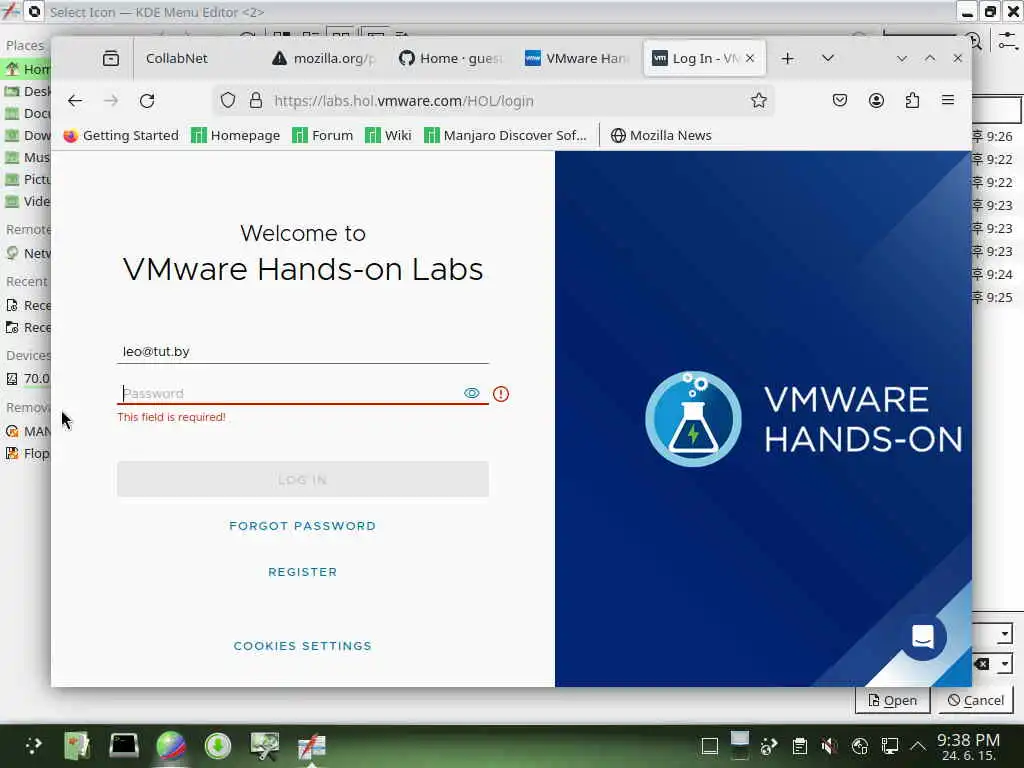Open the dropdown beside the clear button in dialog
The height and width of the screenshot is (768, 1024).
pyautogui.click(x=1005, y=664)
